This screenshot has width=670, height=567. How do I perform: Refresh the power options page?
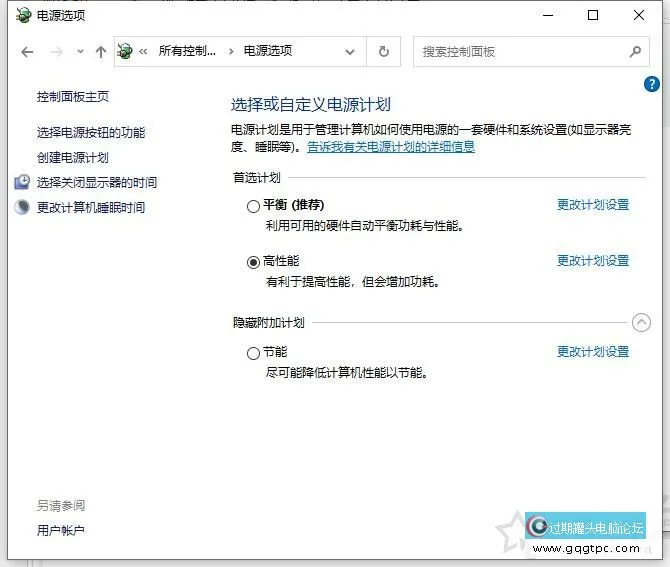[x=384, y=52]
